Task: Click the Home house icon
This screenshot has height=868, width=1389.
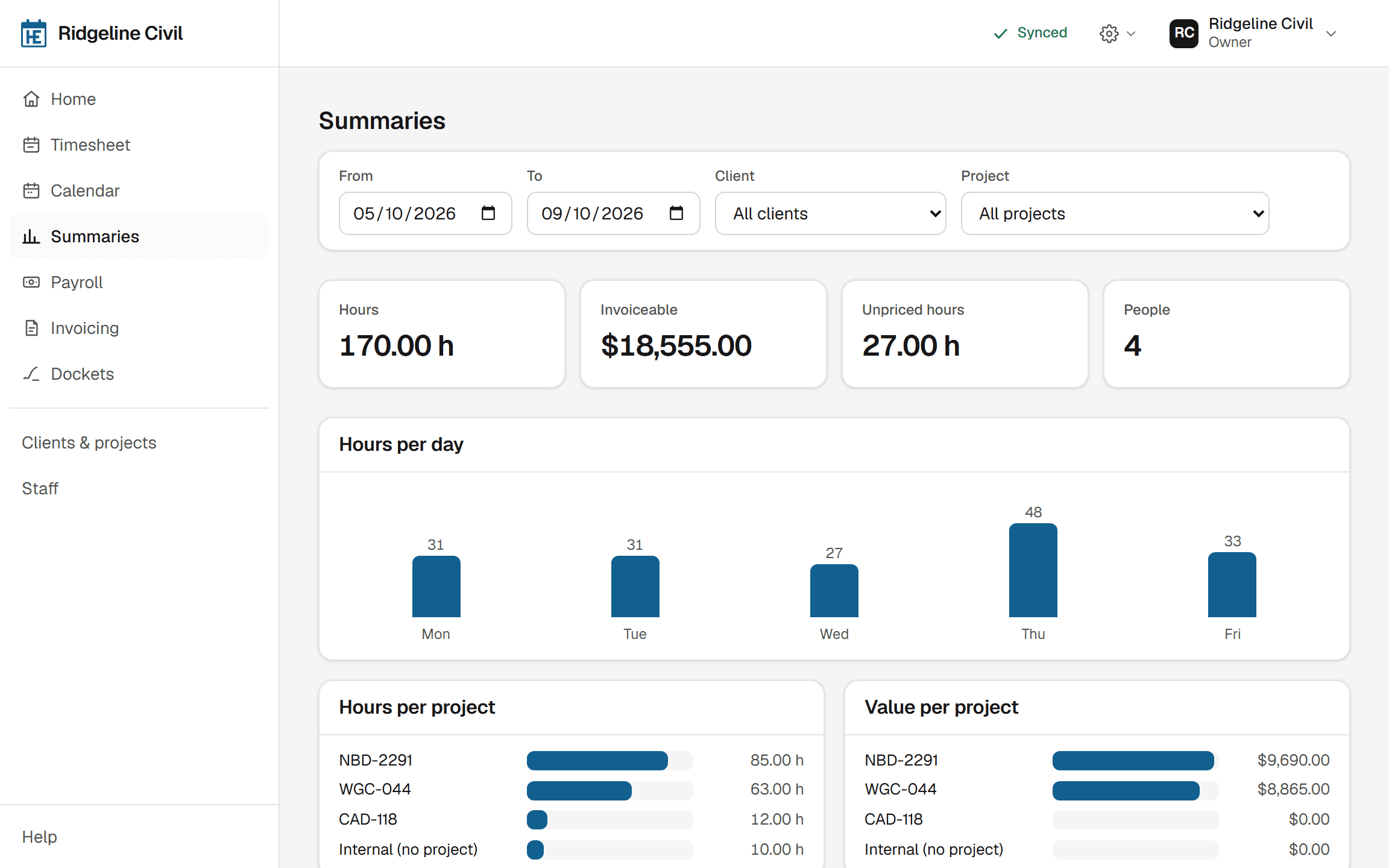Action: pyautogui.click(x=31, y=99)
